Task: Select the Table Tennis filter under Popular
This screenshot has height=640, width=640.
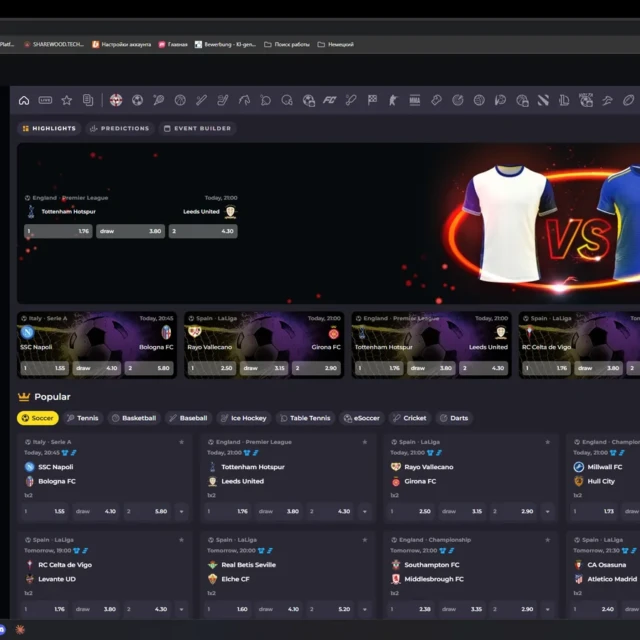Action: [x=305, y=418]
